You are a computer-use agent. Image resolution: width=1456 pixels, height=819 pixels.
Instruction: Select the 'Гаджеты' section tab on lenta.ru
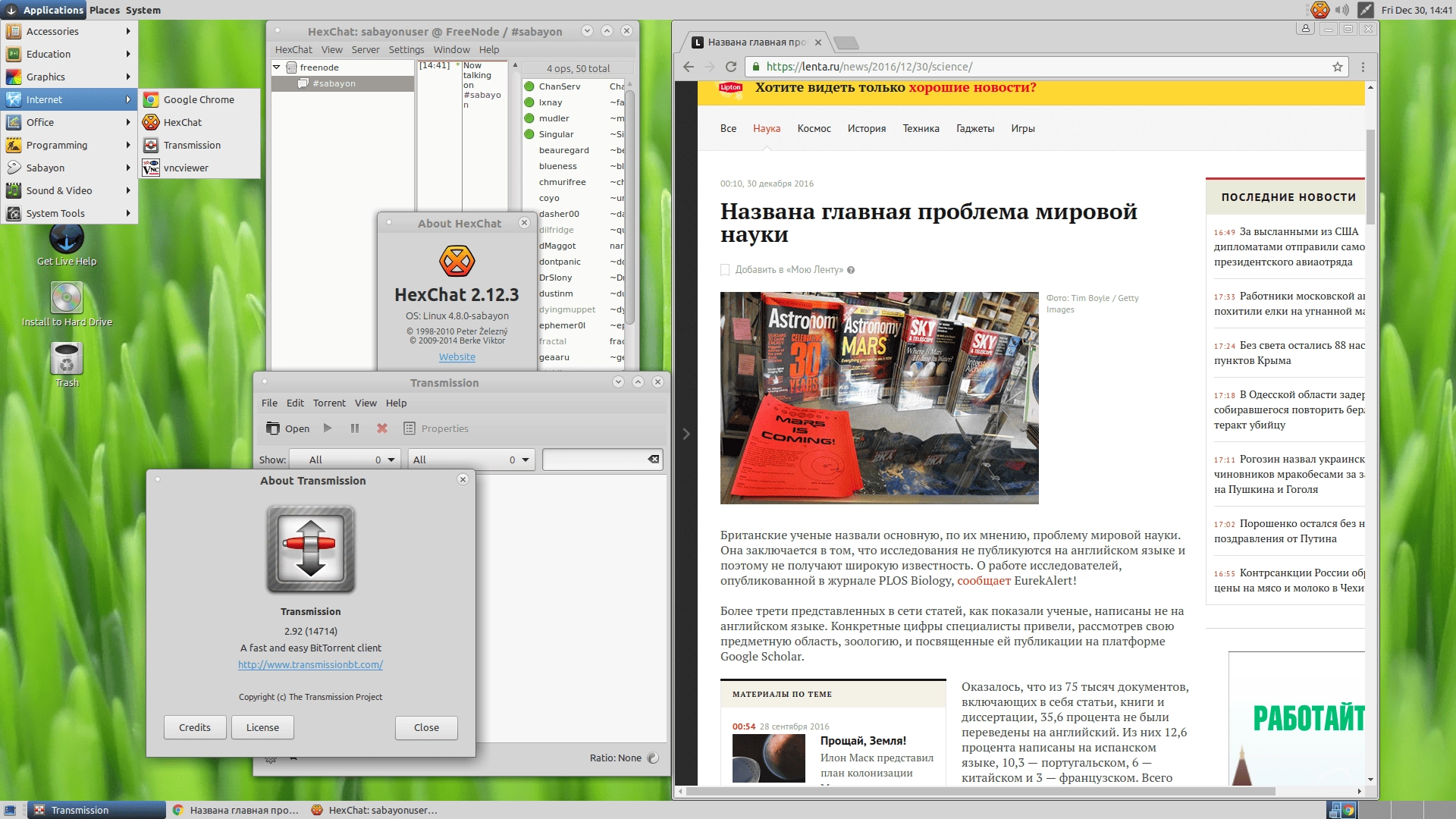[x=975, y=128]
